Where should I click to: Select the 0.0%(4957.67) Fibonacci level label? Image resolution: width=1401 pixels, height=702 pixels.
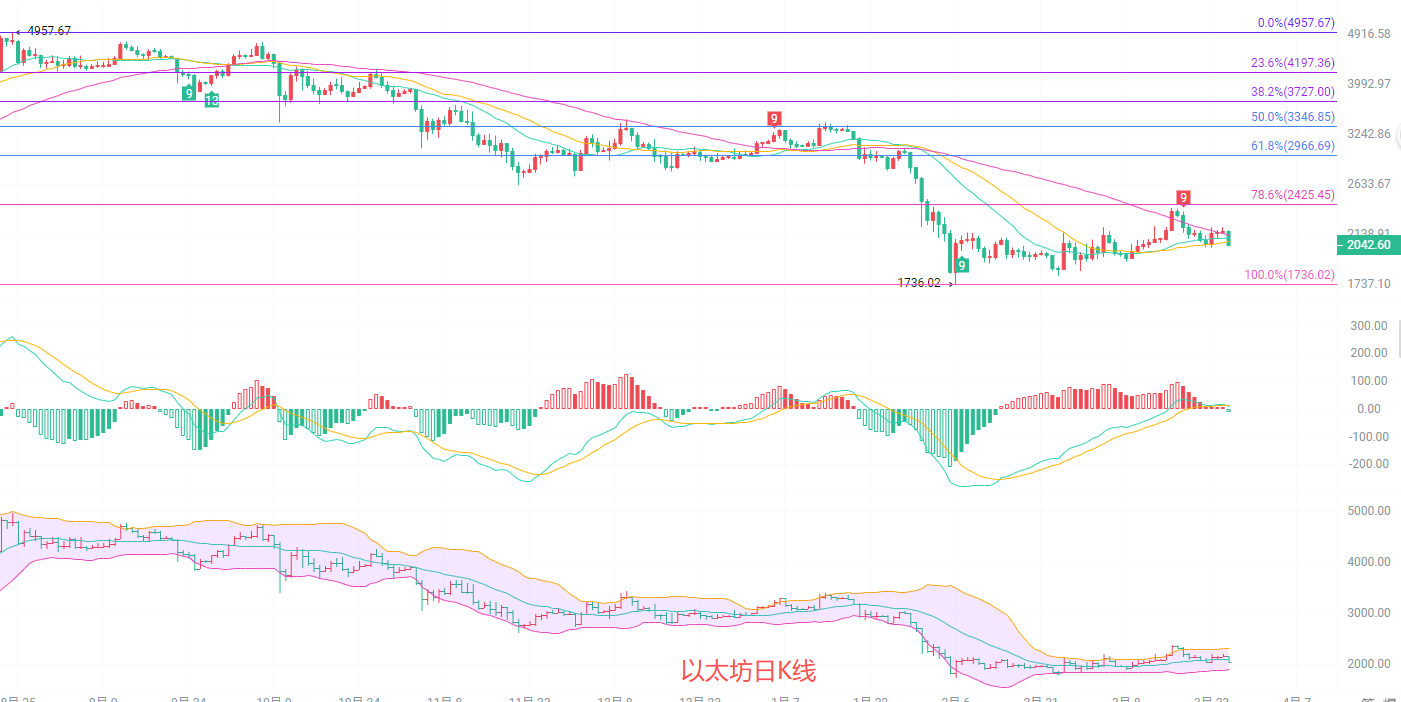pyautogui.click(x=1295, y=23)
